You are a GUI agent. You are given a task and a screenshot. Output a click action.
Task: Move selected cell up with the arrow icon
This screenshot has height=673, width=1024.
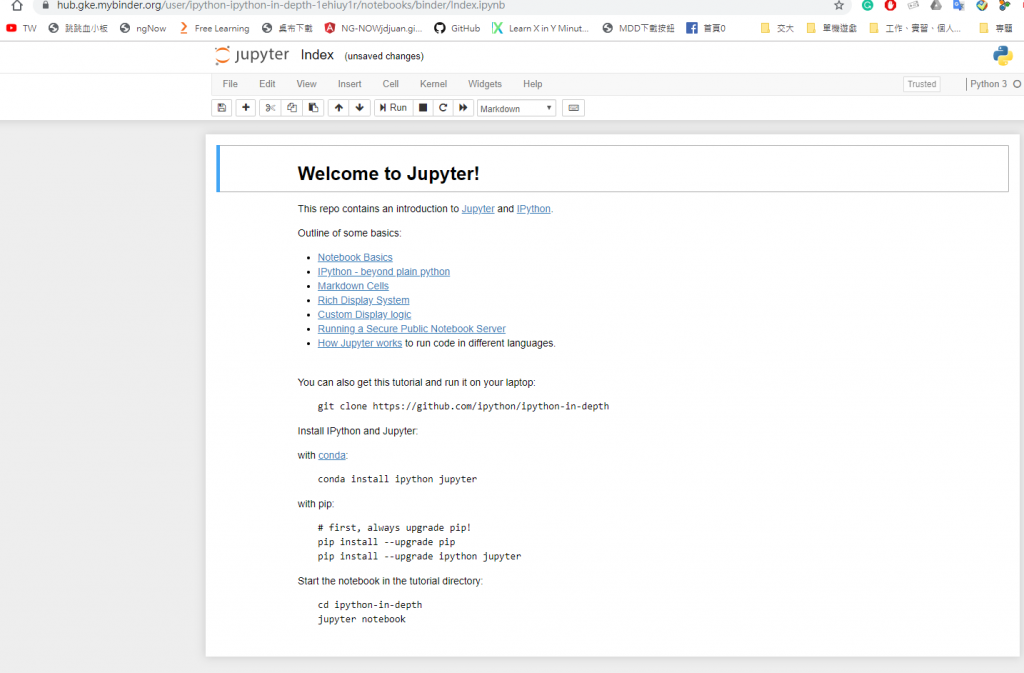point(338,108)
